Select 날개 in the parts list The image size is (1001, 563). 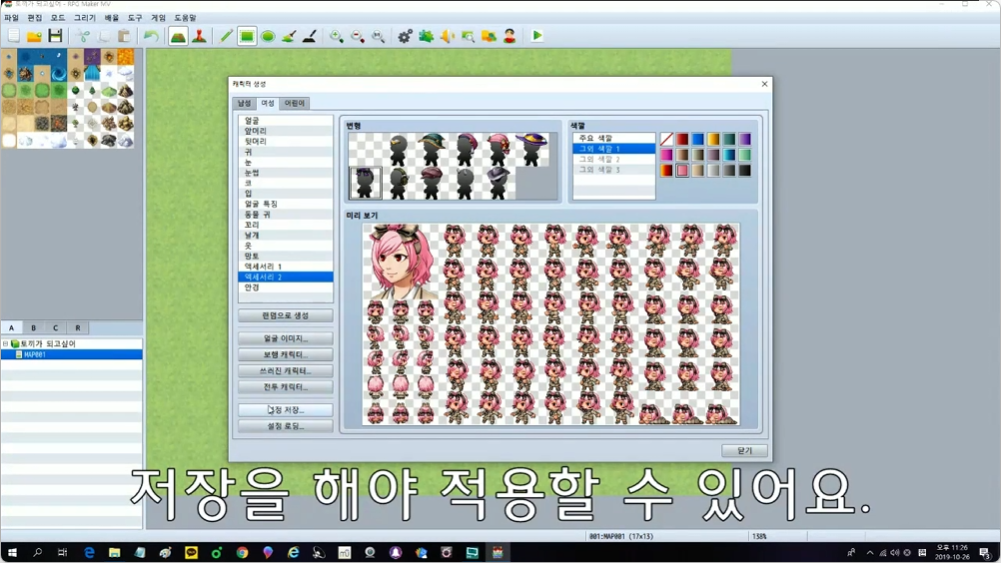point(285,235)
